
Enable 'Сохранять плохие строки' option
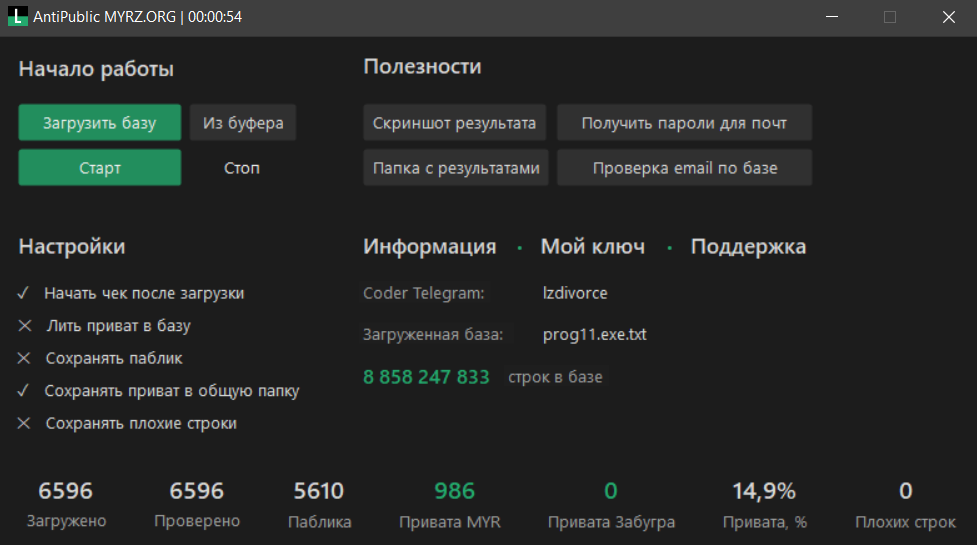(x=24, y=423)
